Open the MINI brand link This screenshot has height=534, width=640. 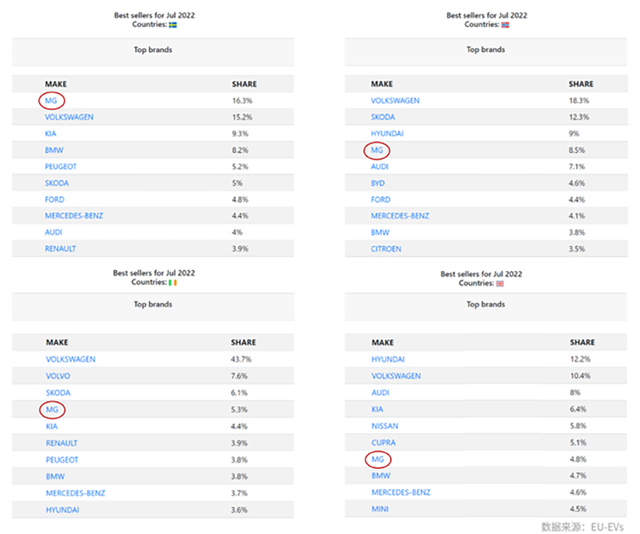click(x=380, y=508)
